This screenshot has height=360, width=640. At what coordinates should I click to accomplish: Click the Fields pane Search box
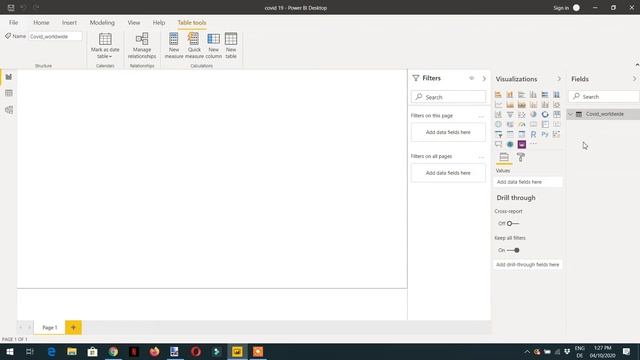(604, 97)
